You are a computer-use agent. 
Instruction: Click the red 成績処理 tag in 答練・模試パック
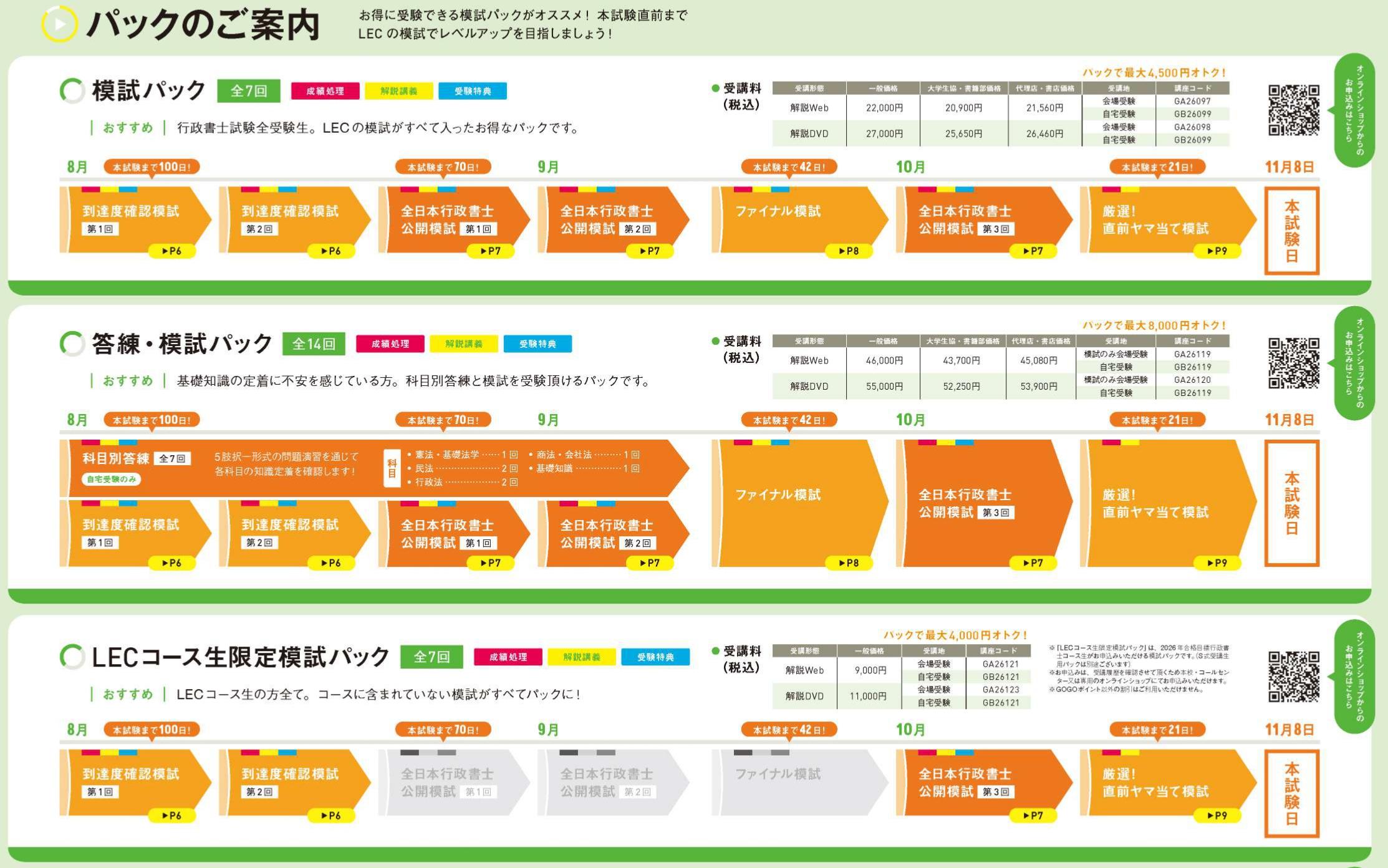(390, 344)
